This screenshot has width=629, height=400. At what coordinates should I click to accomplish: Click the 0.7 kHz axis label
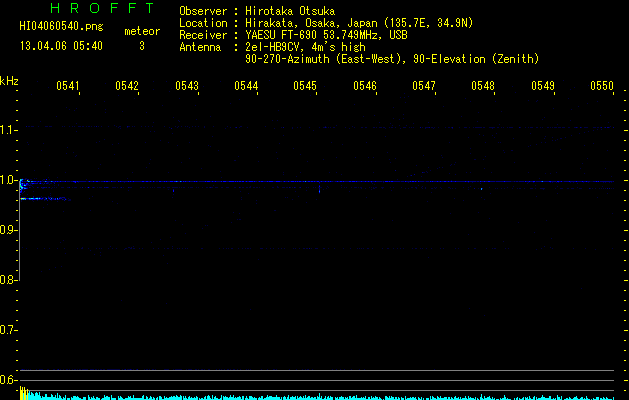tap(8, 330)
